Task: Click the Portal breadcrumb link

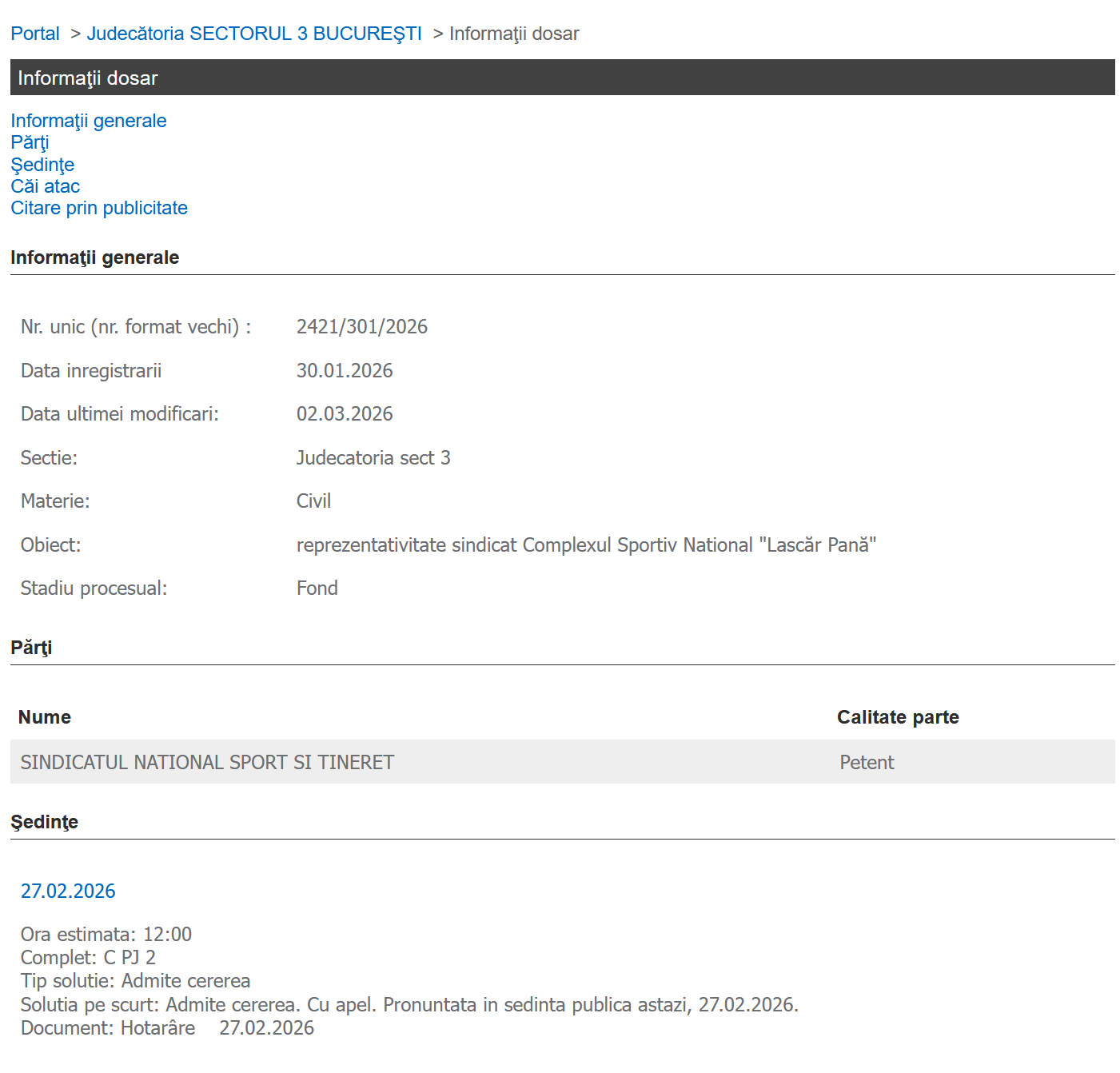Action: pyautogui.click(x=35, y=34)
